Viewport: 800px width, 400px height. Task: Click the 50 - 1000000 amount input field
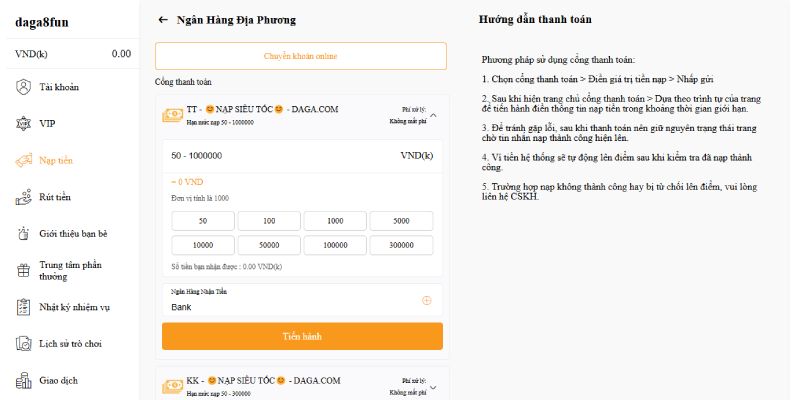pos(302,156)
